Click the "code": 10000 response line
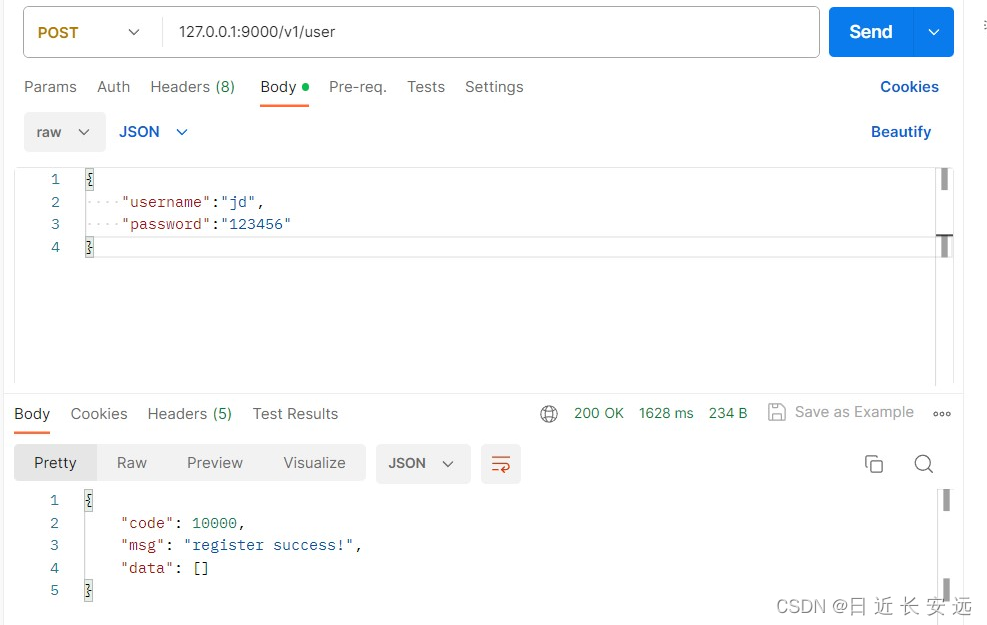 (x=183, y=523)
